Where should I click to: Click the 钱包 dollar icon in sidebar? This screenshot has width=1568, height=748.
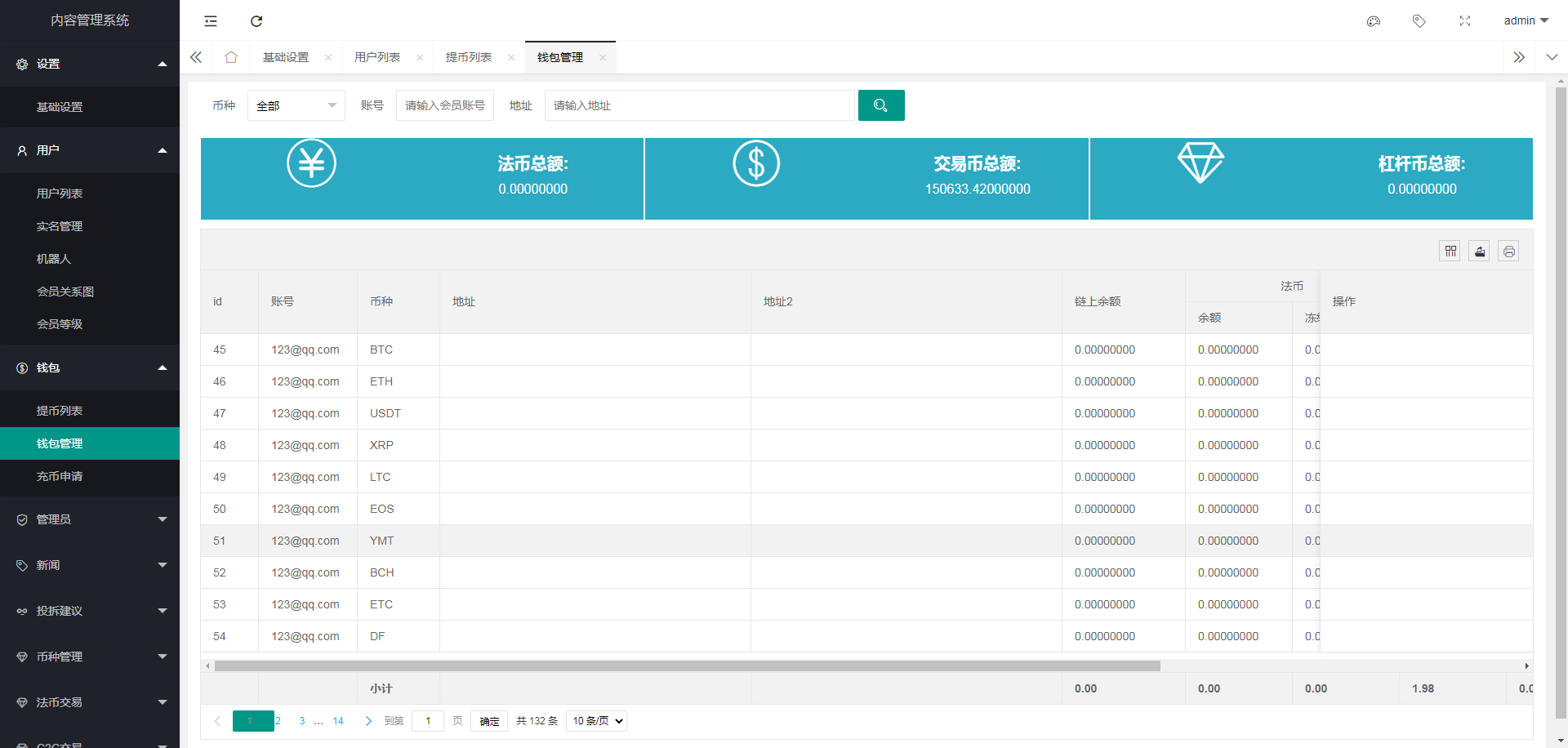click(x=22, y=368)
